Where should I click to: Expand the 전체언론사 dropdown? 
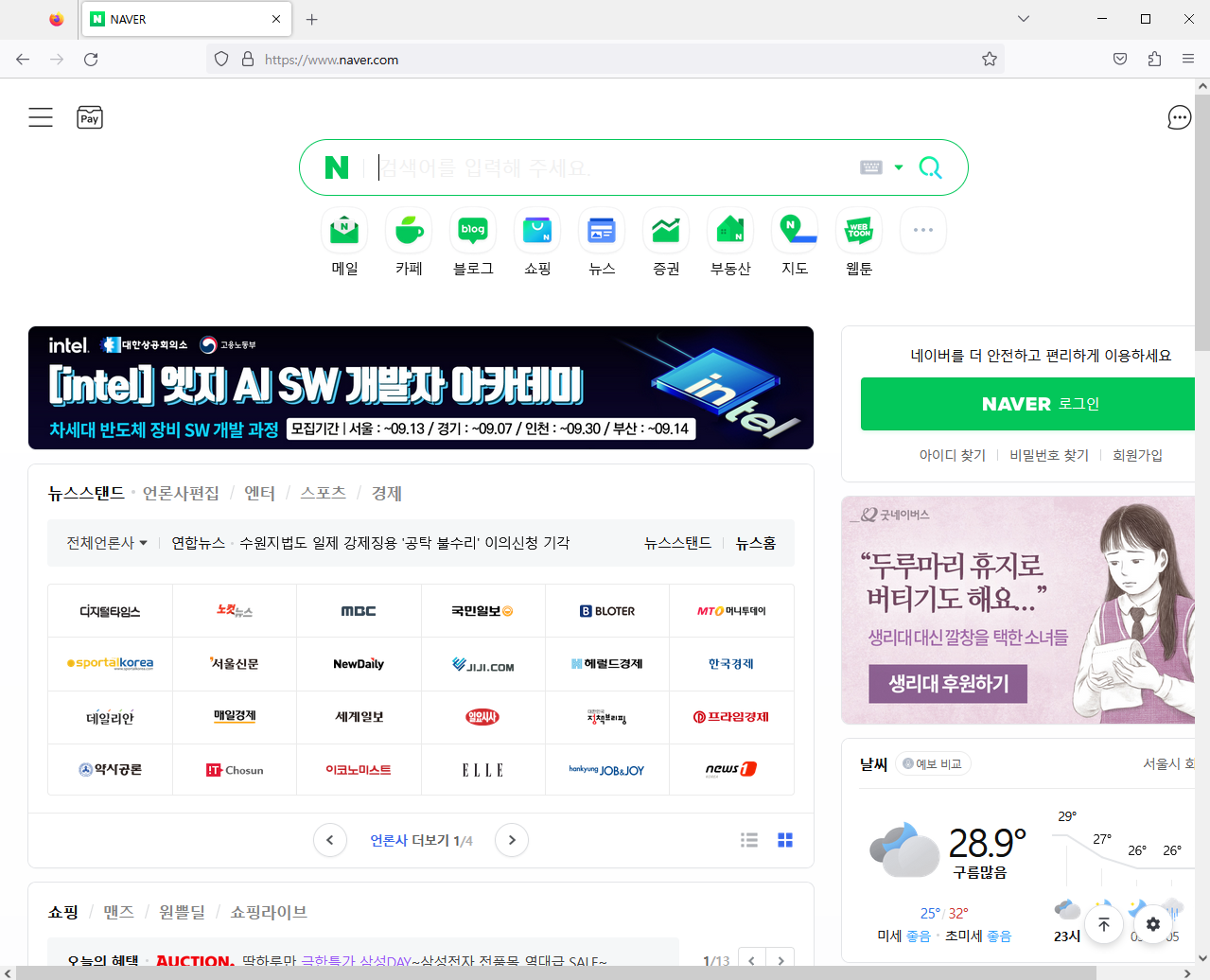(x=107, y=543)
